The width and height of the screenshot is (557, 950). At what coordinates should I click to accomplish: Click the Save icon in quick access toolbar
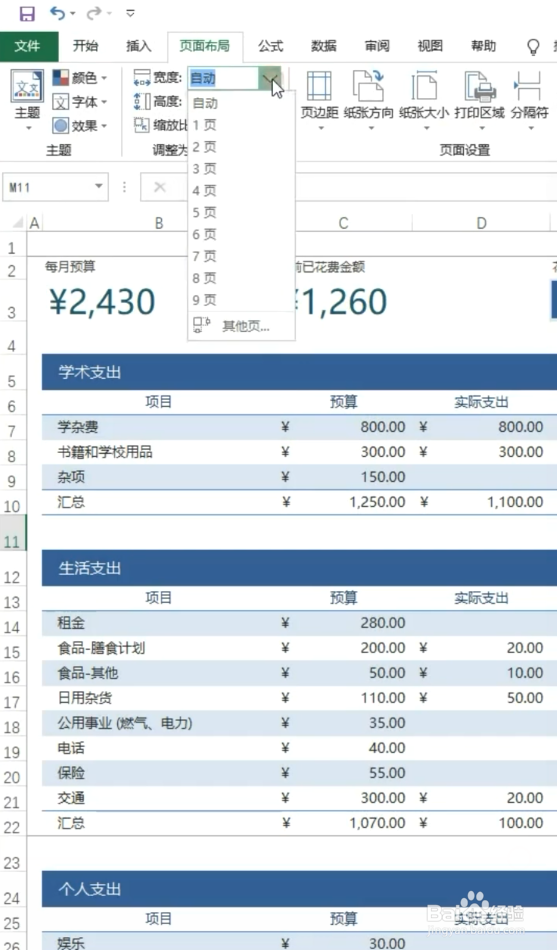pos(27,13)
